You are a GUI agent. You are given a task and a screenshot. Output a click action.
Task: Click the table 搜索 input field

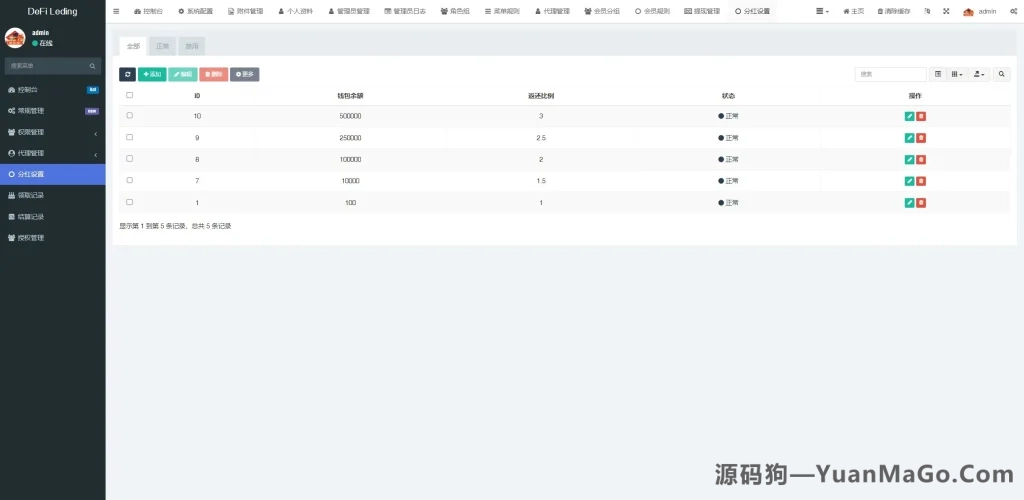(x=891, y=74)
